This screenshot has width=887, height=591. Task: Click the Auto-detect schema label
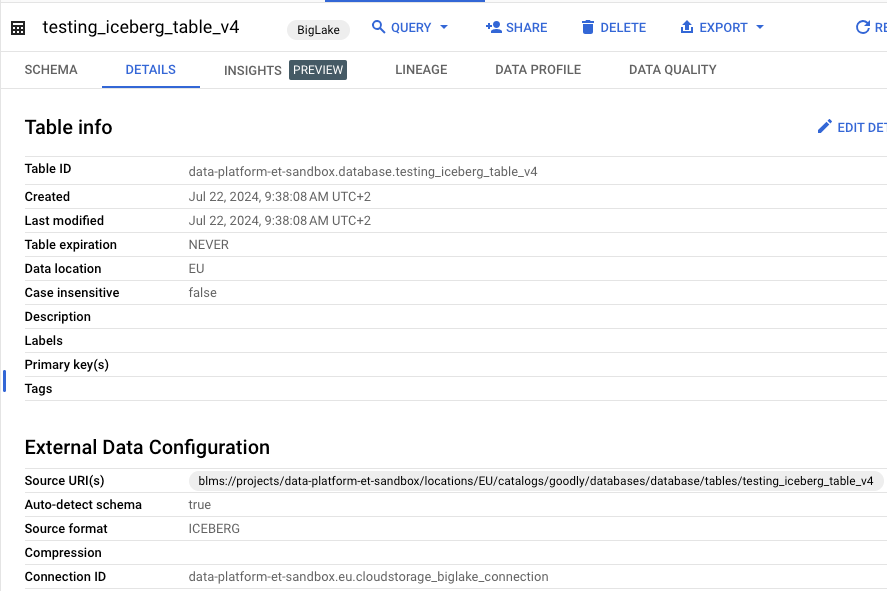point(83,504)
